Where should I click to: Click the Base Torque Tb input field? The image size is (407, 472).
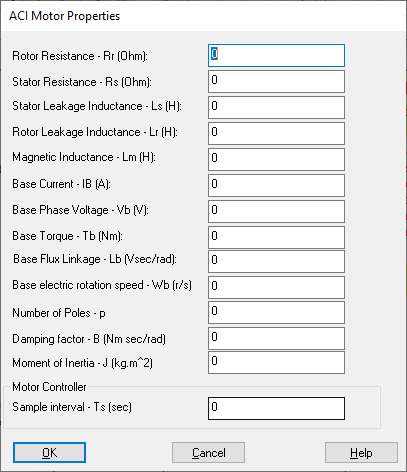tap(276, 237)
